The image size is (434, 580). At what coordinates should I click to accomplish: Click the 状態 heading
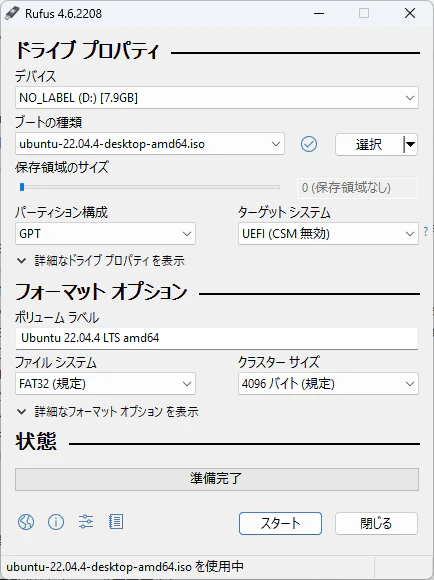[x=36, y=441]
